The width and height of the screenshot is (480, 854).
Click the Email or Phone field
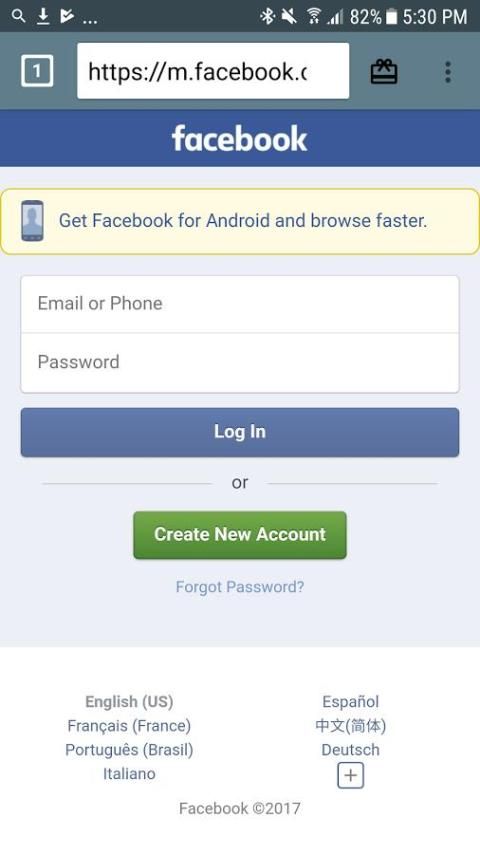[240, 304]
